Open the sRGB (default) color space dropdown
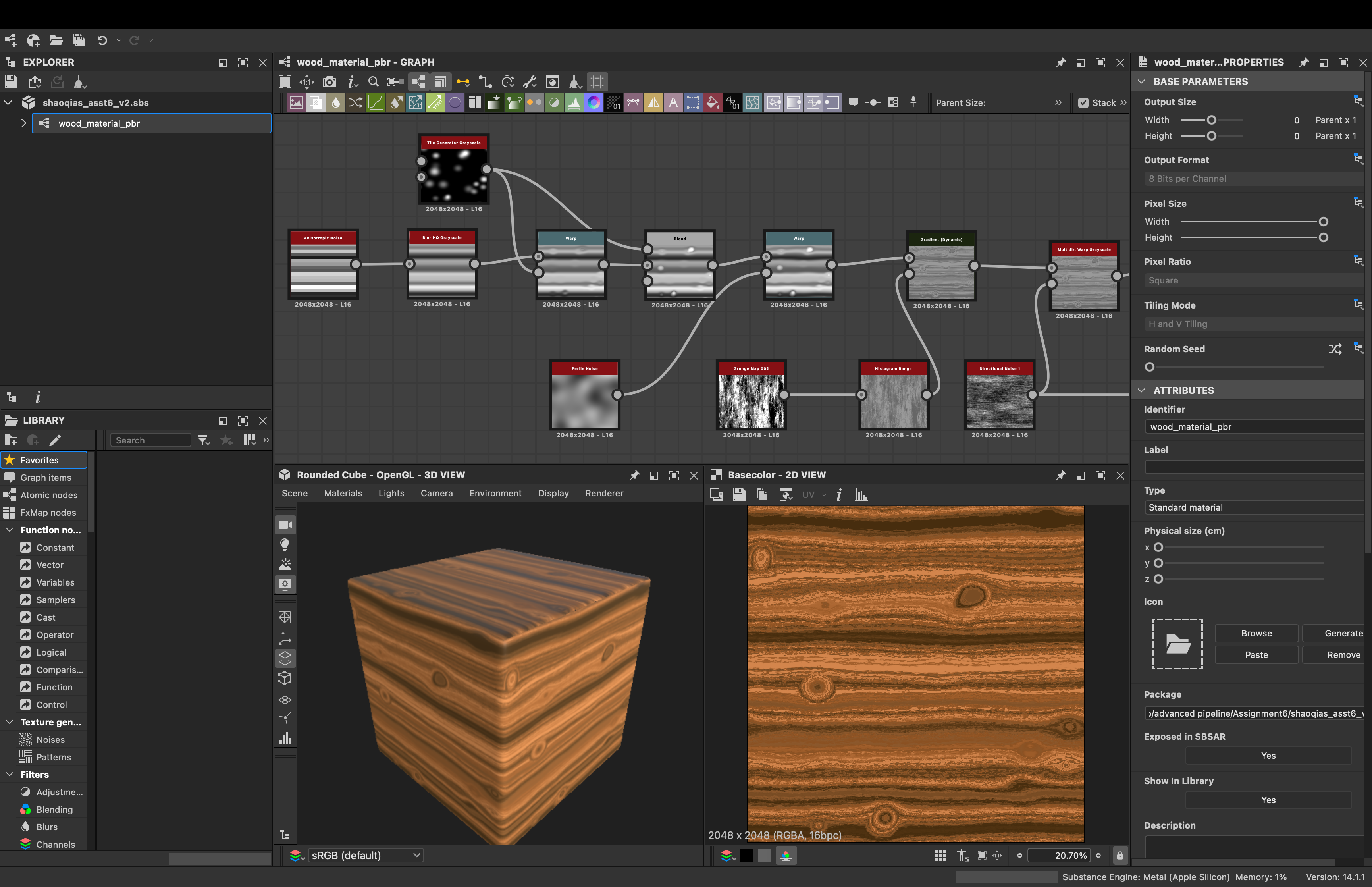The image size is (1372, 887). pos(366,855)
